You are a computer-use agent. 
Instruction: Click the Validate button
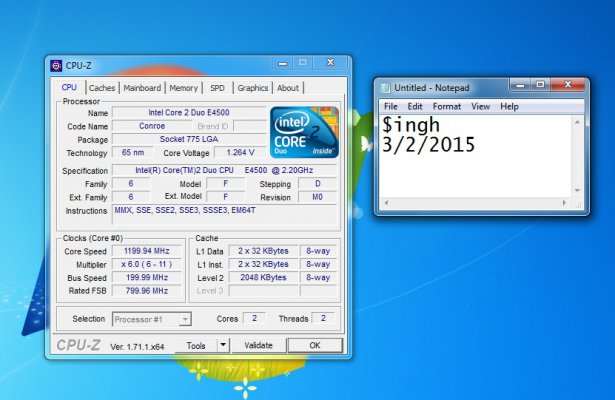pyautogui.click(x=258, y=345)
